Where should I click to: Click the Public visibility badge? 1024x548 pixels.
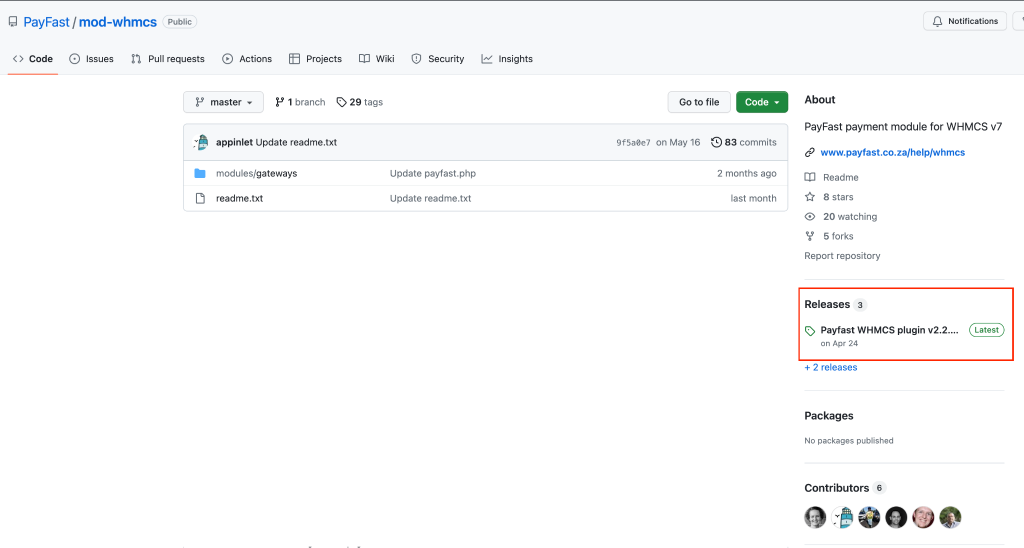click(x=180, y=22)
